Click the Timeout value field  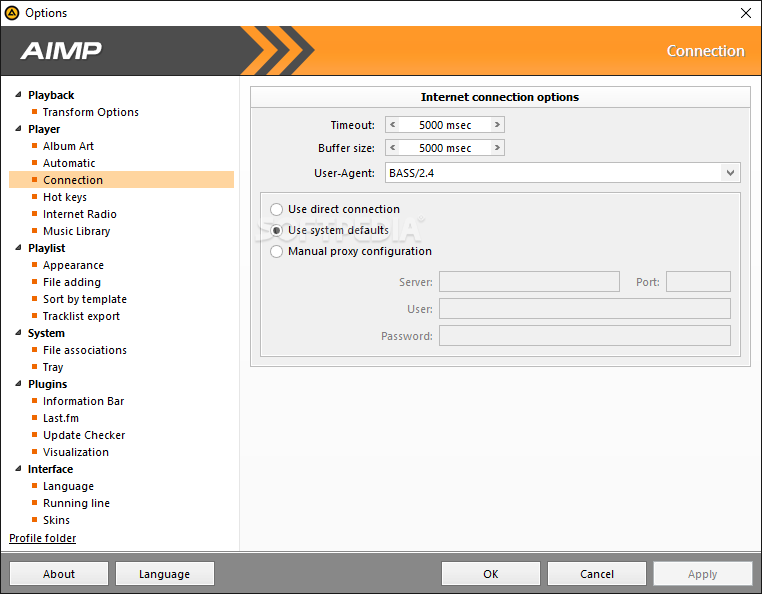445,124
